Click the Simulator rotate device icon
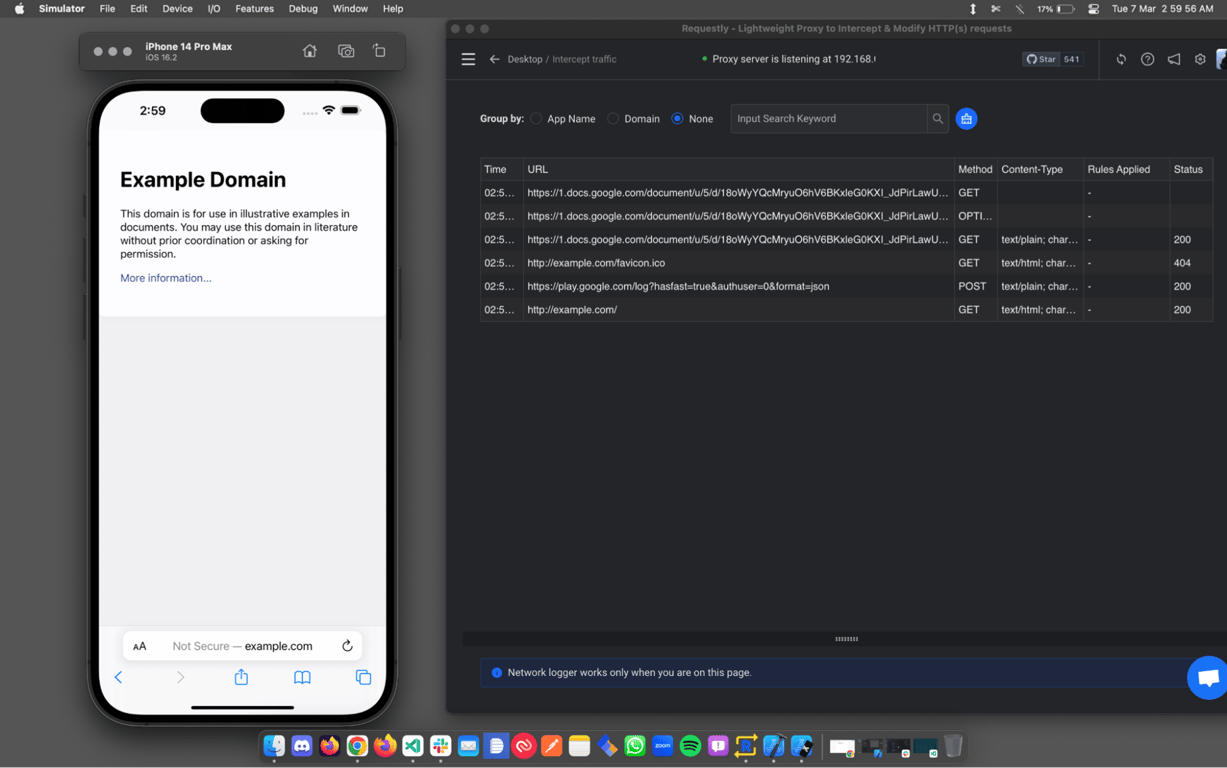The image size is (1227, 768). (x=379, y=51)
